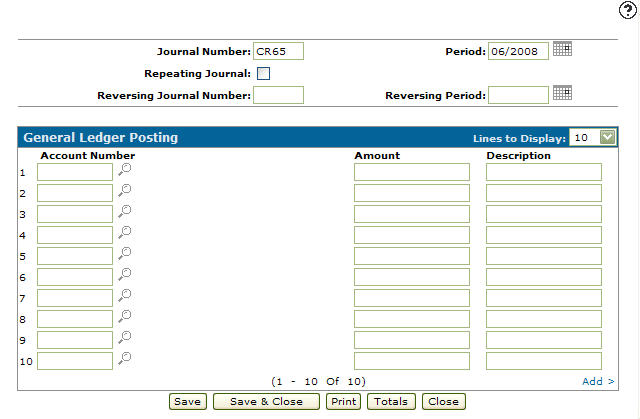The height and width of the screenshot is (419, 640).
Task: Tick the Repeating Journal checkbox
Action: pos(263,73)
